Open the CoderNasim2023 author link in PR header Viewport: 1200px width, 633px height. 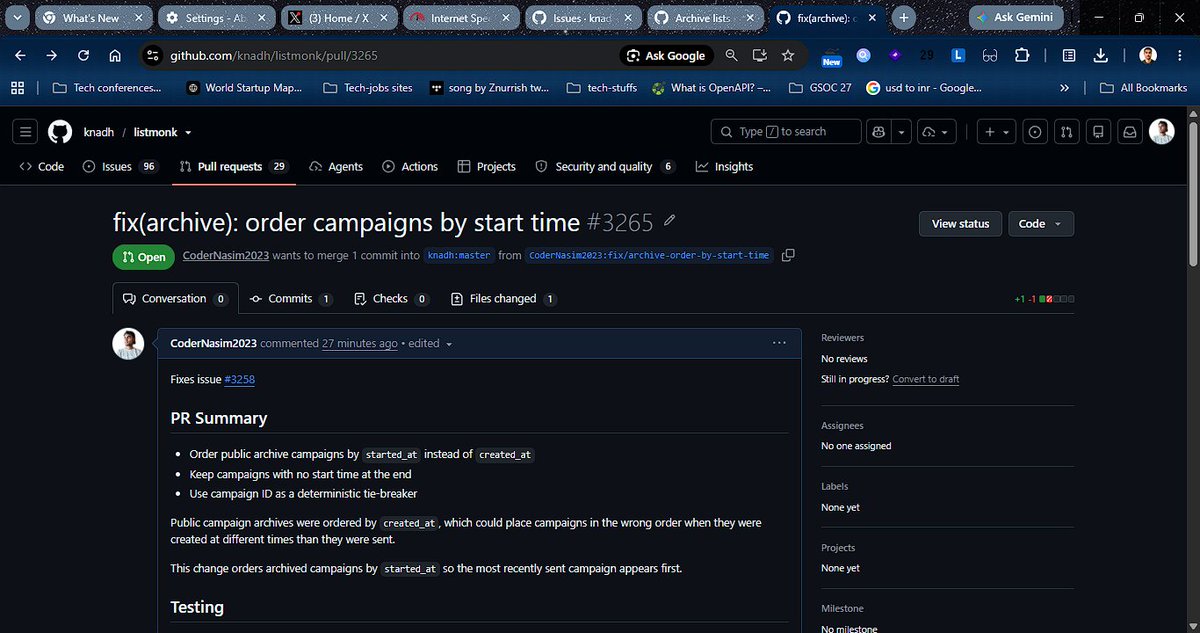pyautogui.click(x=226, y=256)
